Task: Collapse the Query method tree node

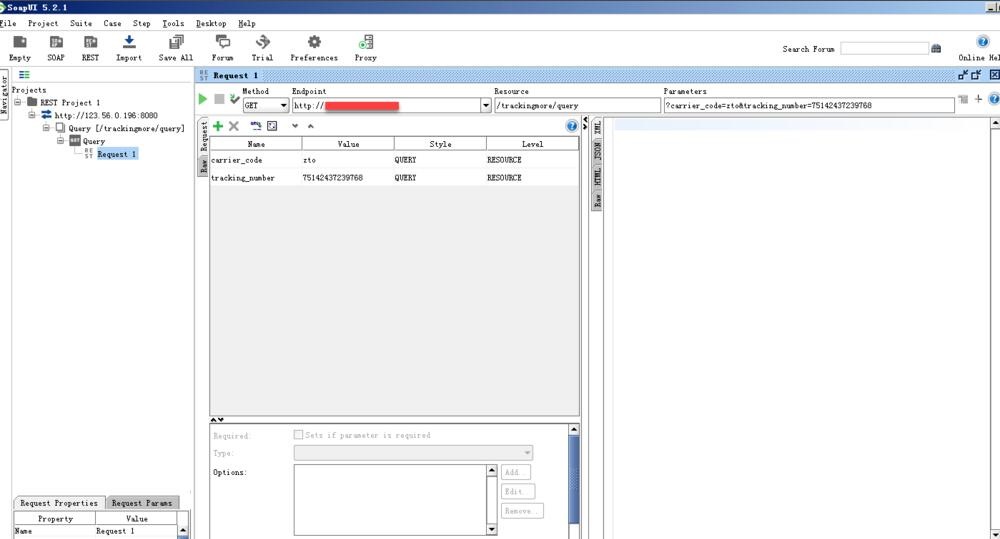Action: (x=60, y=140)
